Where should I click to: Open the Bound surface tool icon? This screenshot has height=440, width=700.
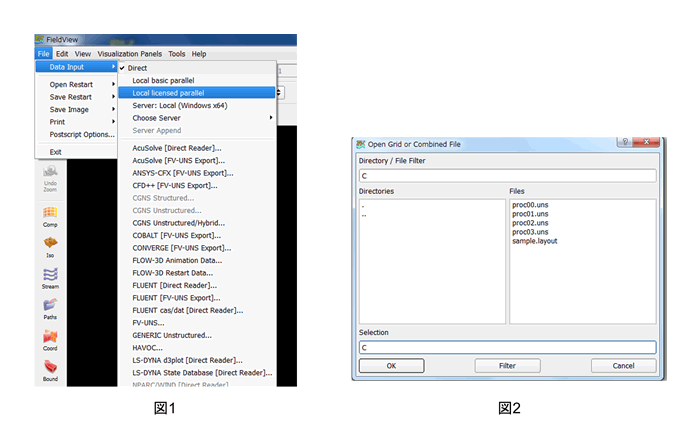pyautogui.click(x=50, y=369)
